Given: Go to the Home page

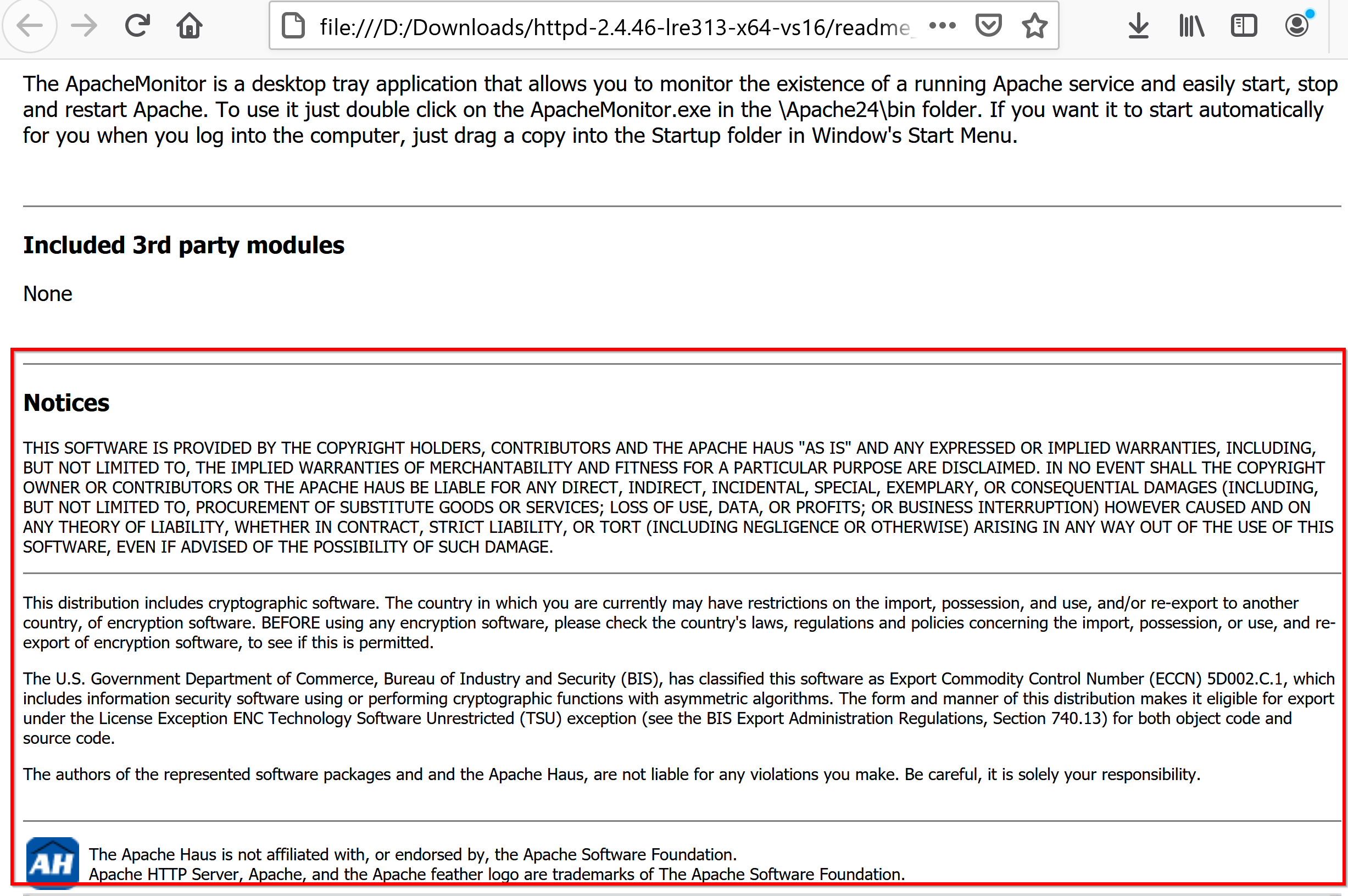Looking at the screenshot, I should point(189,25).
